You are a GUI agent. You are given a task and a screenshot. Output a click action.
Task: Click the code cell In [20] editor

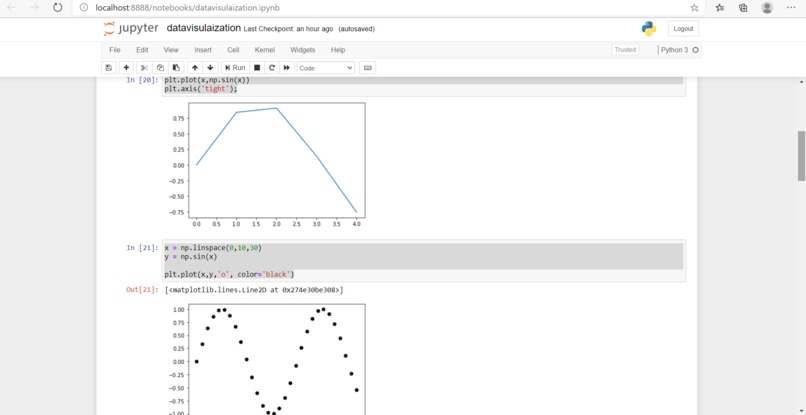[x=424, y=86]
